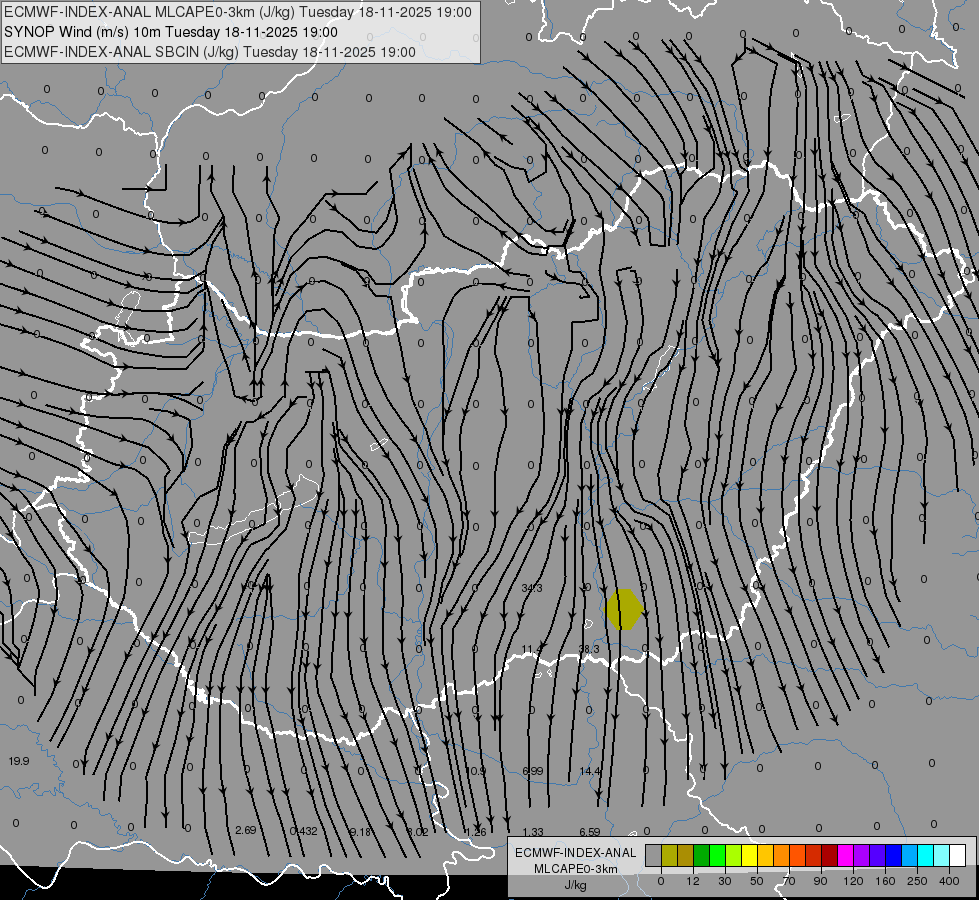Click the 9.18 value near bottom

click(x=361, y=831)
